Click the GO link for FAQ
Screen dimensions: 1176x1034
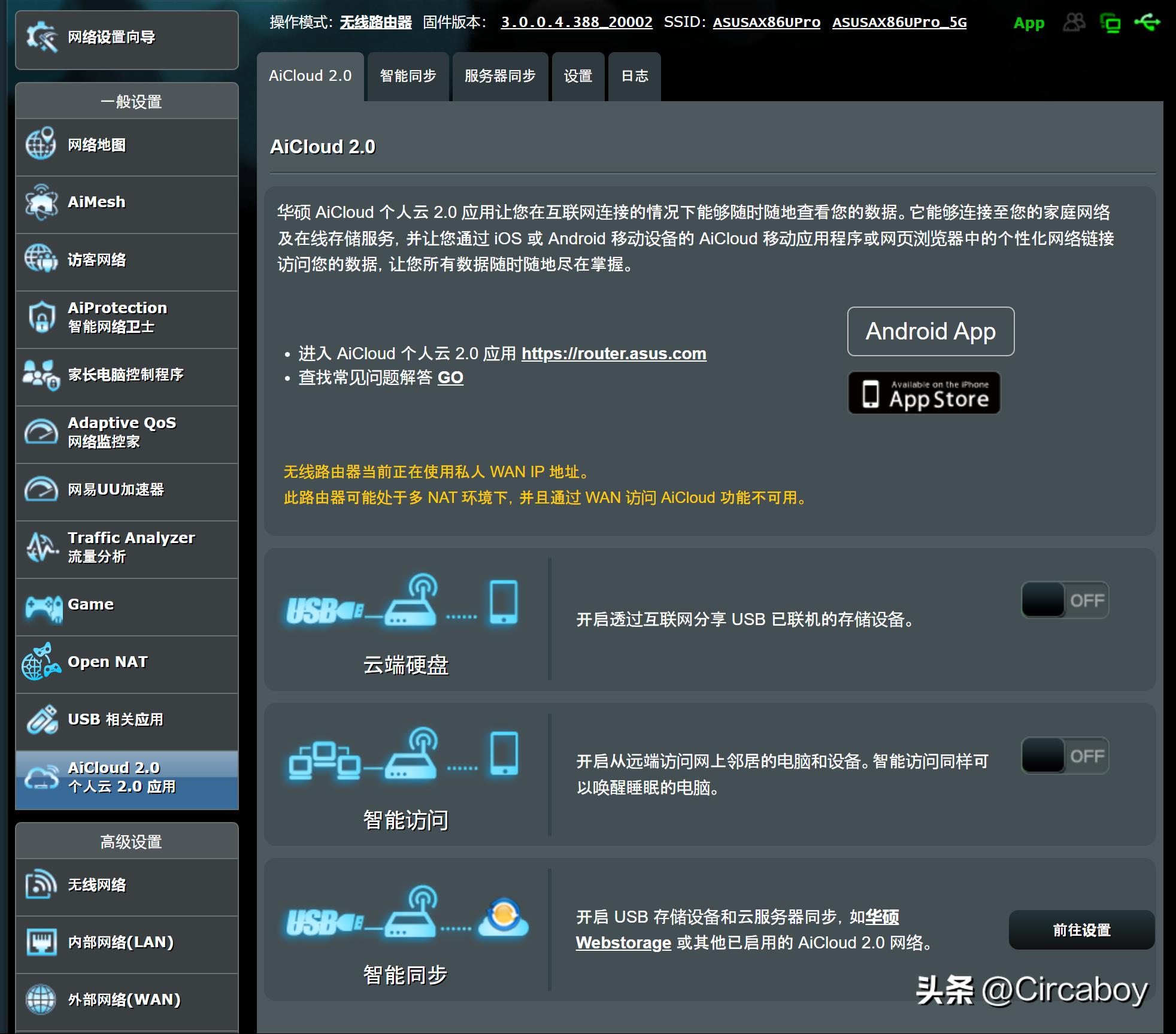point(451,378)
